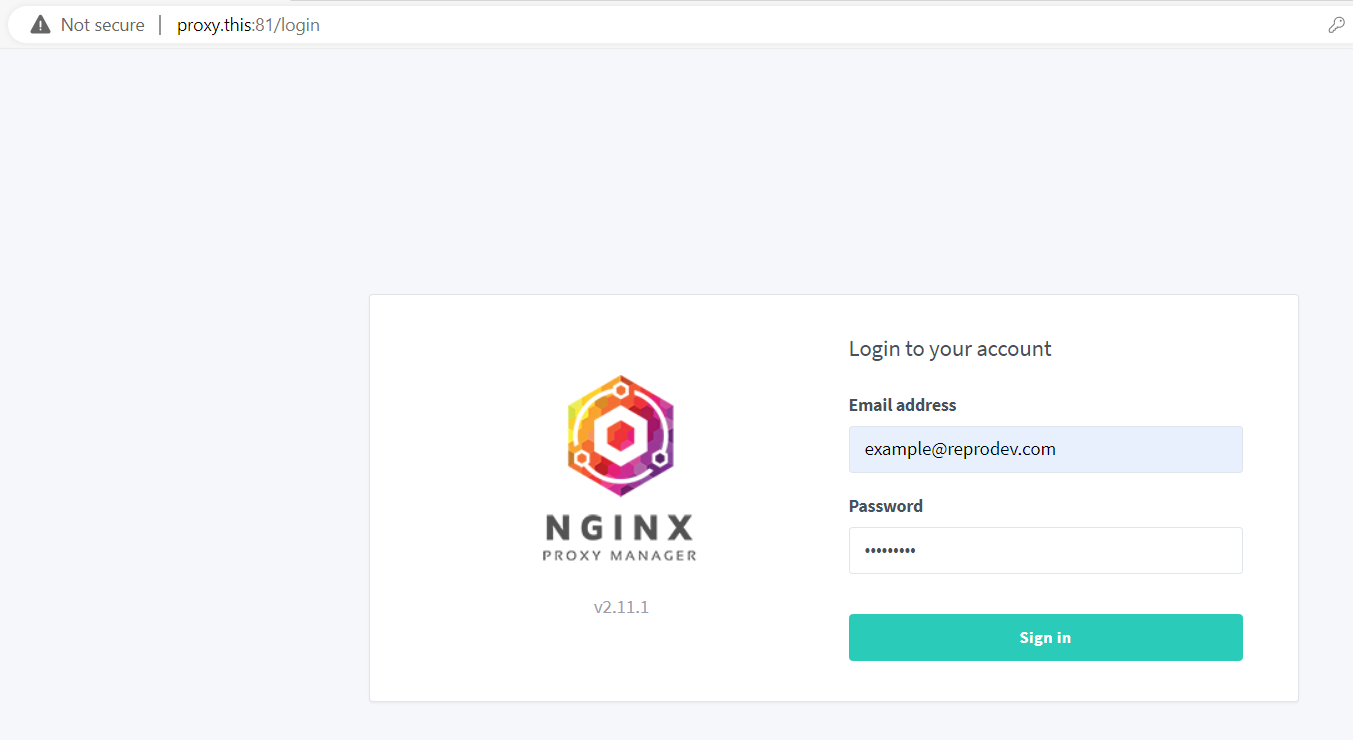Select the 'Login to your account' heading
This screenshot has height=740, width=1353.
[949, 348]
